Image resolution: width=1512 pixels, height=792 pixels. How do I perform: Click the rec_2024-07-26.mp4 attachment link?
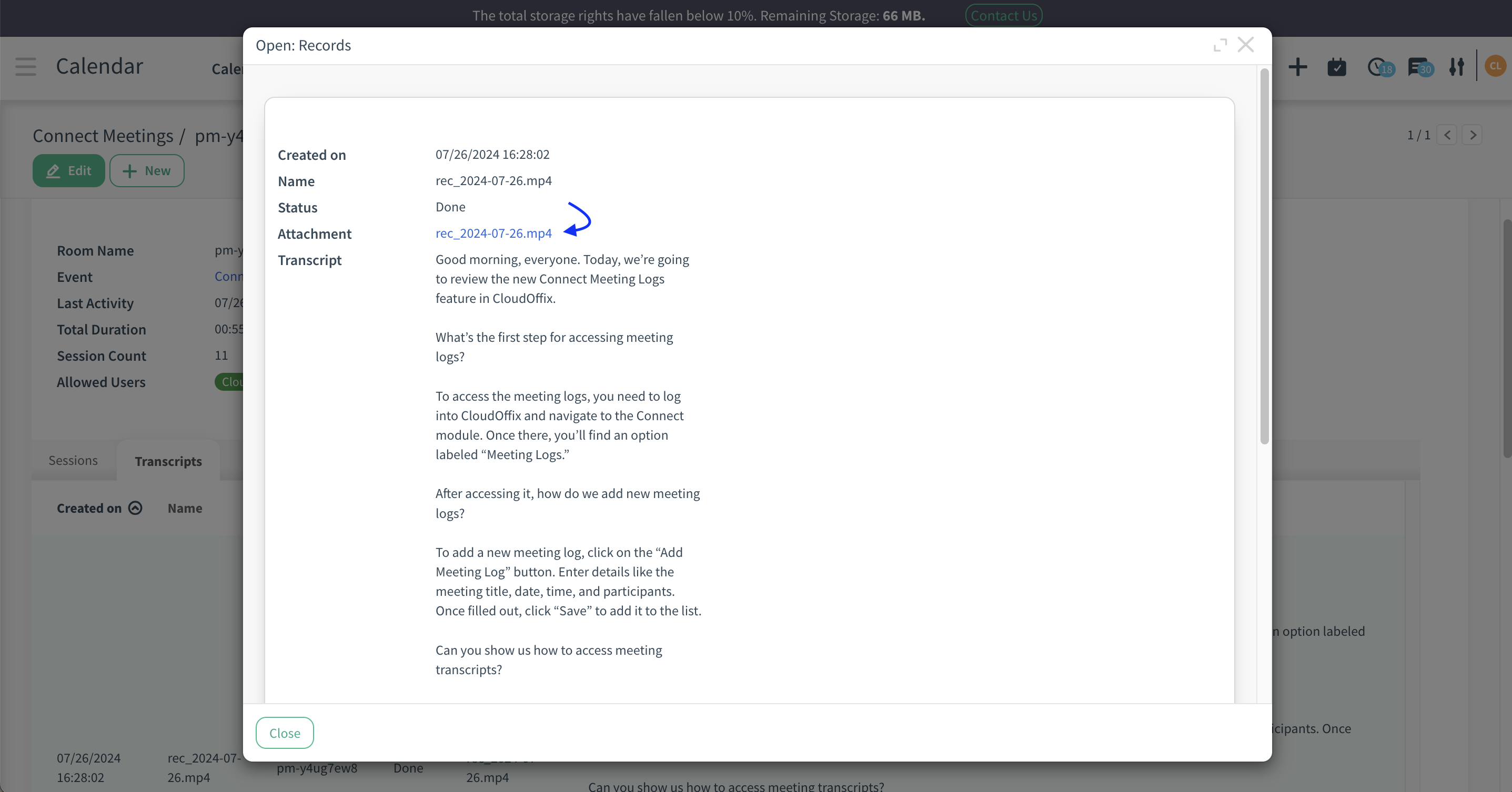(494, 233)
